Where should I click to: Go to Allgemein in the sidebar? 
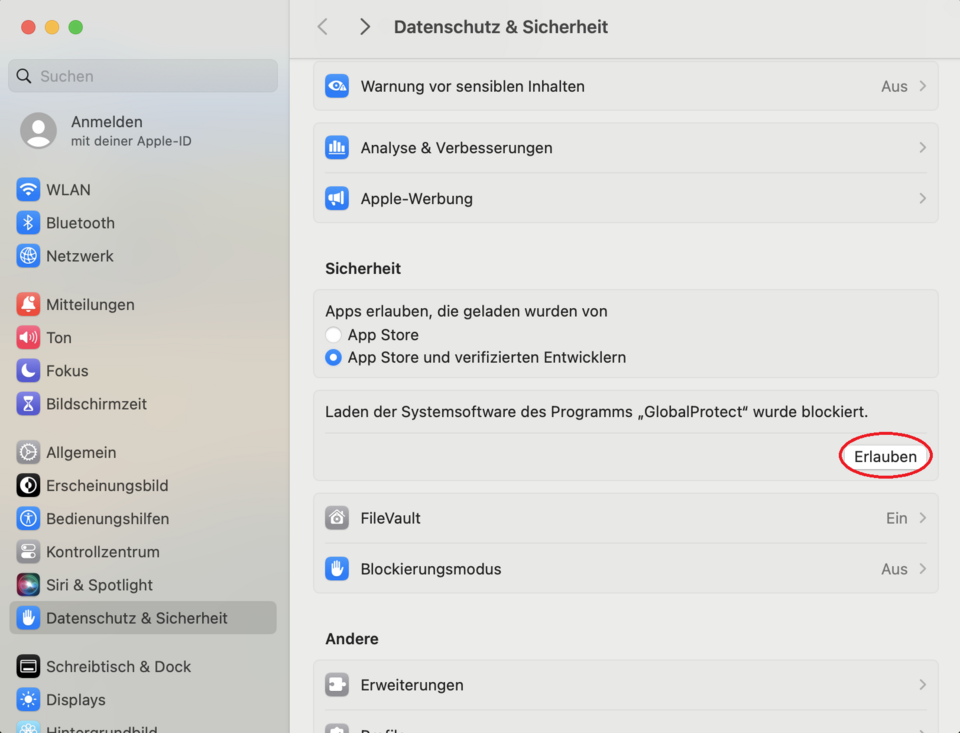click(81, 452)
